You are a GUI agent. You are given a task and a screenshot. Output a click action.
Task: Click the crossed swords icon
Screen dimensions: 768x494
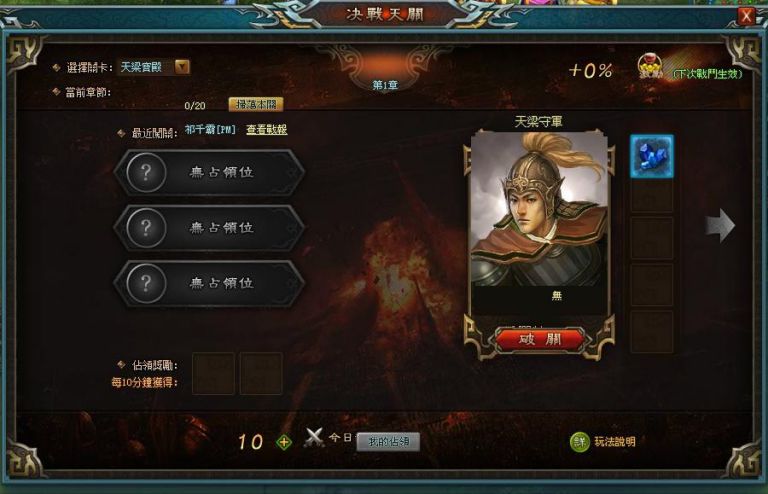click(x=313, y=438)
